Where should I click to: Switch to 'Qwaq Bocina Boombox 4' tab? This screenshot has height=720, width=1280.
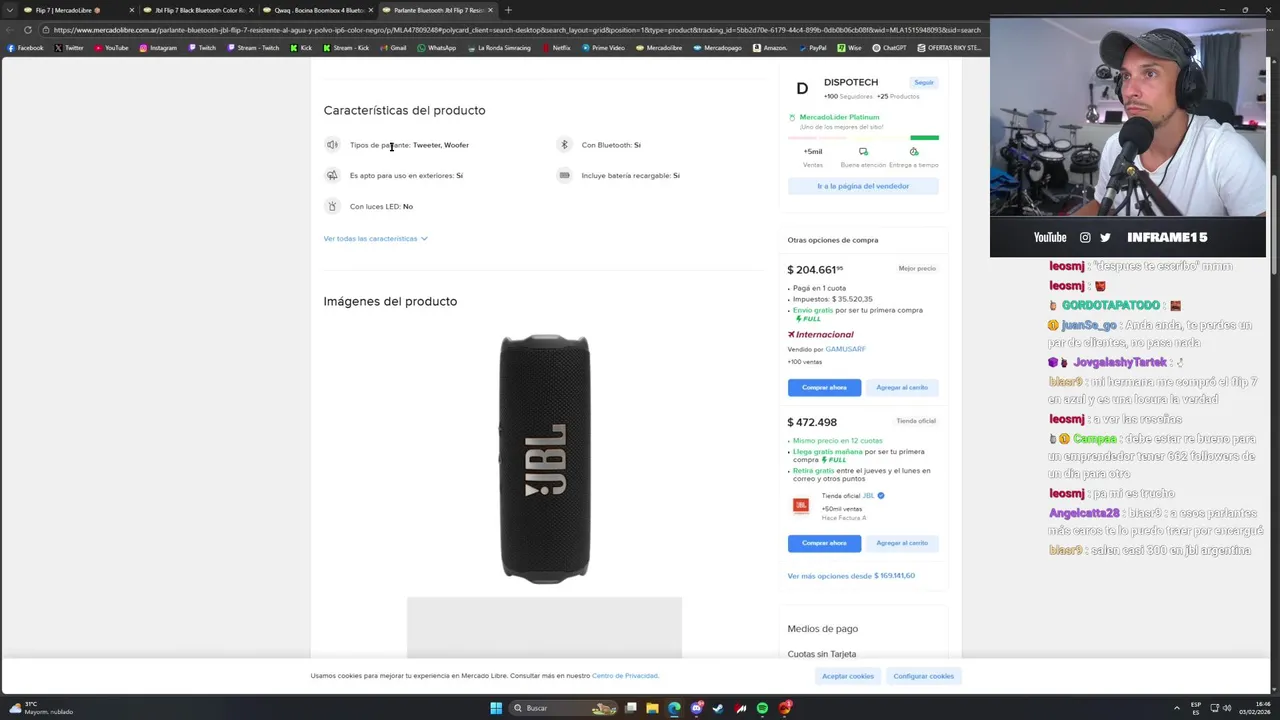pyautogui.click(x=319, y=10)
